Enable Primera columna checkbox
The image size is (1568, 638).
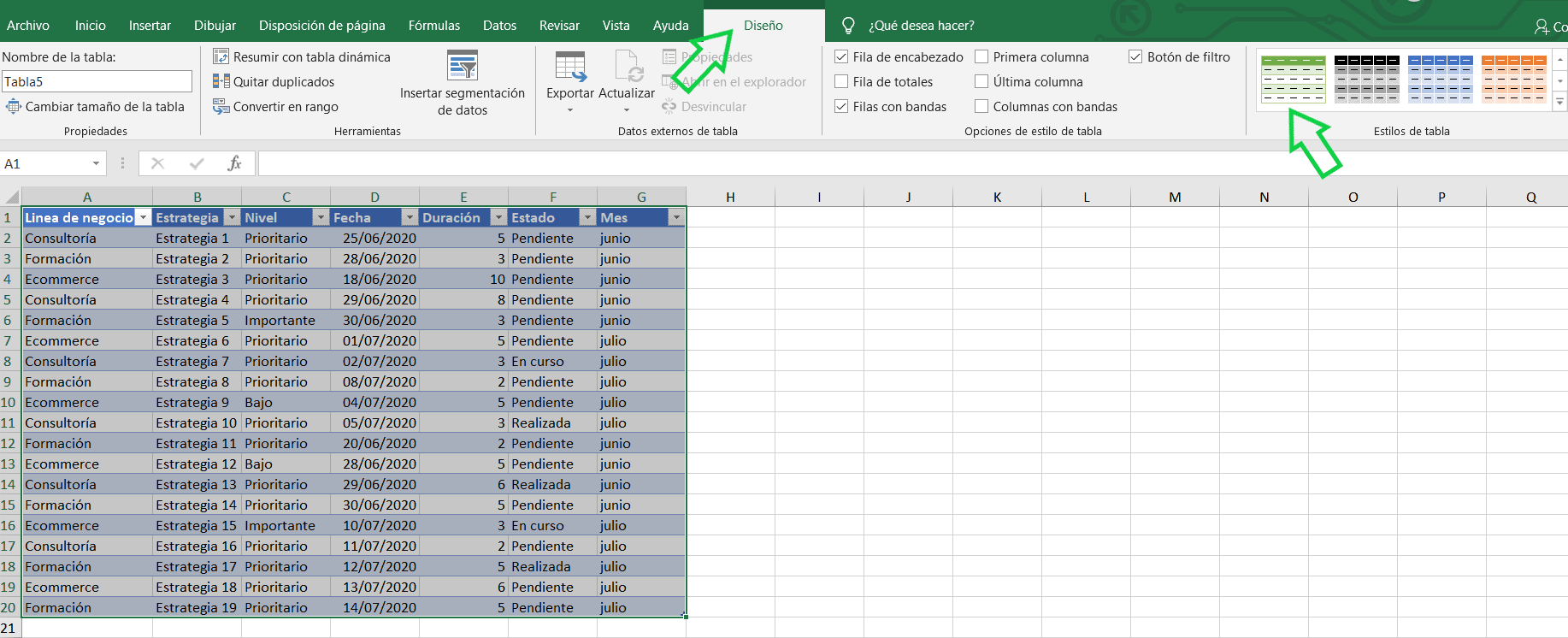point(981,56)
